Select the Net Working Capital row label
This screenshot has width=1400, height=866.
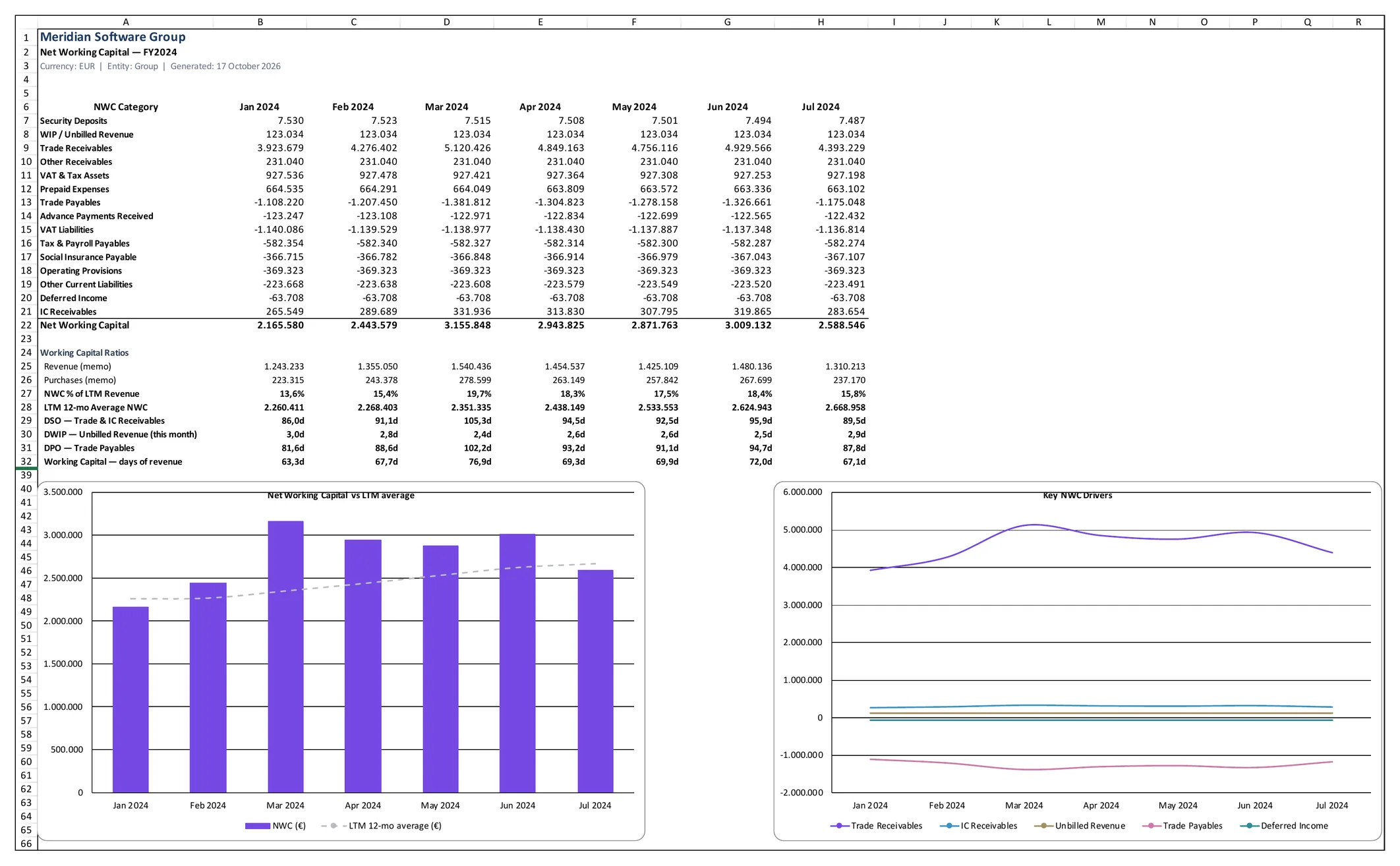pos(84,326)
